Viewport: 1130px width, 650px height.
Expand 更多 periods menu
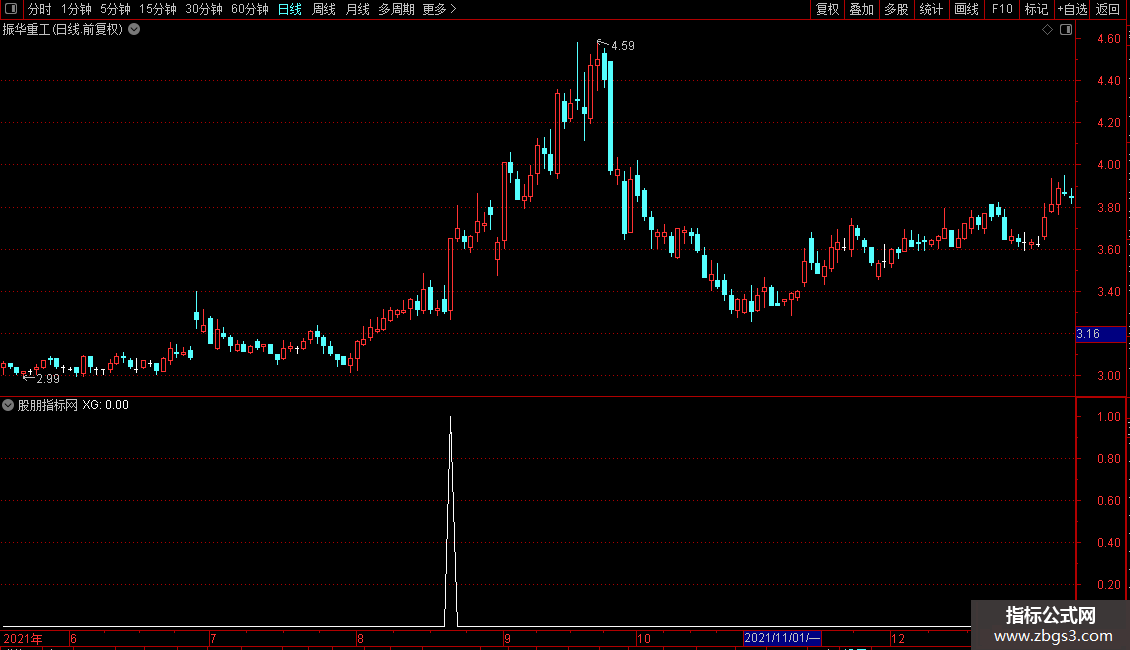point(439,9)
